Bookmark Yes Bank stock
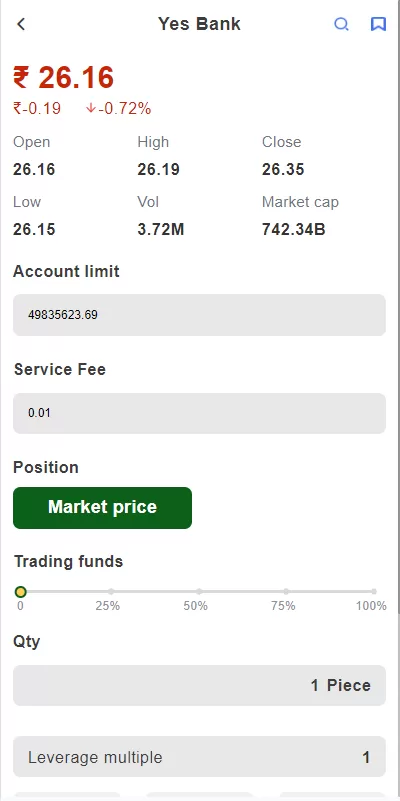This screenshot has height=801, width=400. tap(378, 24)
